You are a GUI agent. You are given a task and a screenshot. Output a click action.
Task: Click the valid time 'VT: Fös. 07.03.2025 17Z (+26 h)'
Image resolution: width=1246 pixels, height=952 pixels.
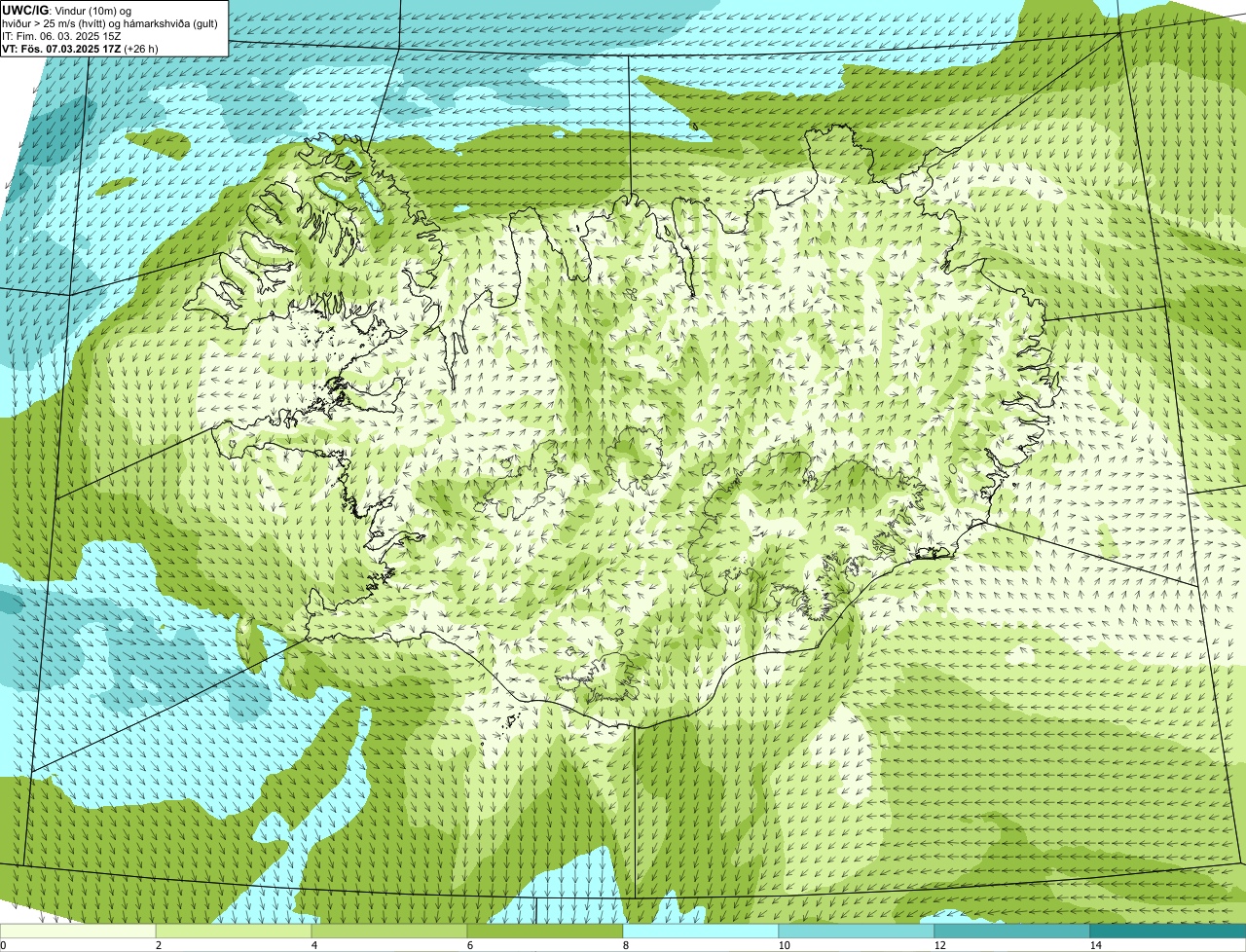tap(80, 48)
